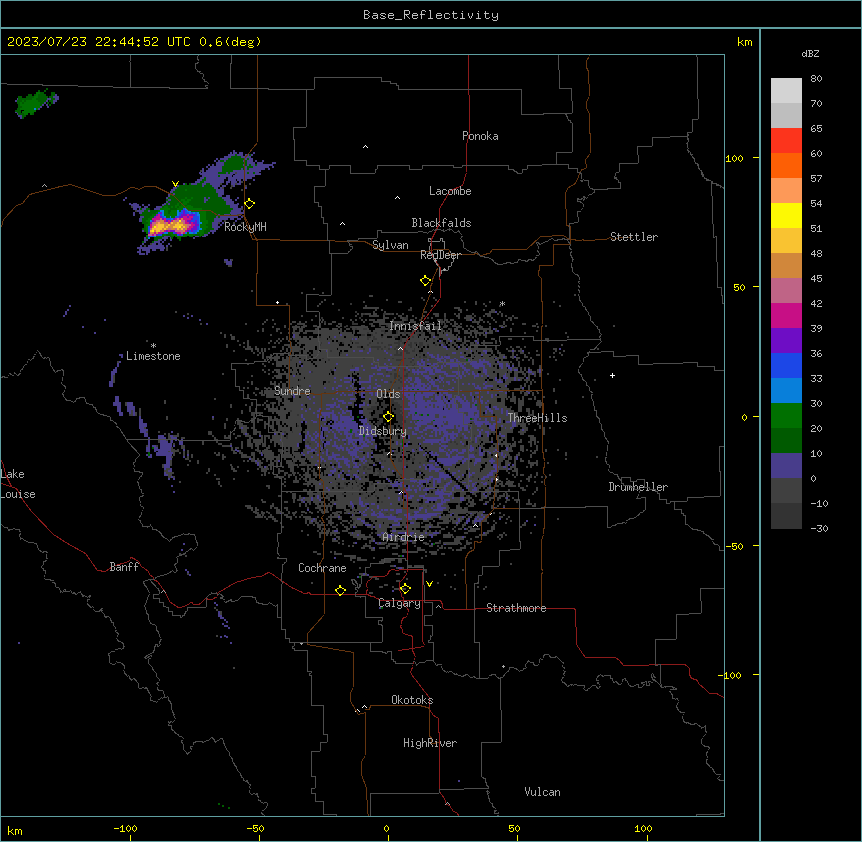
Task: Click the Airdrie city label
Action: tap(404, 538)
